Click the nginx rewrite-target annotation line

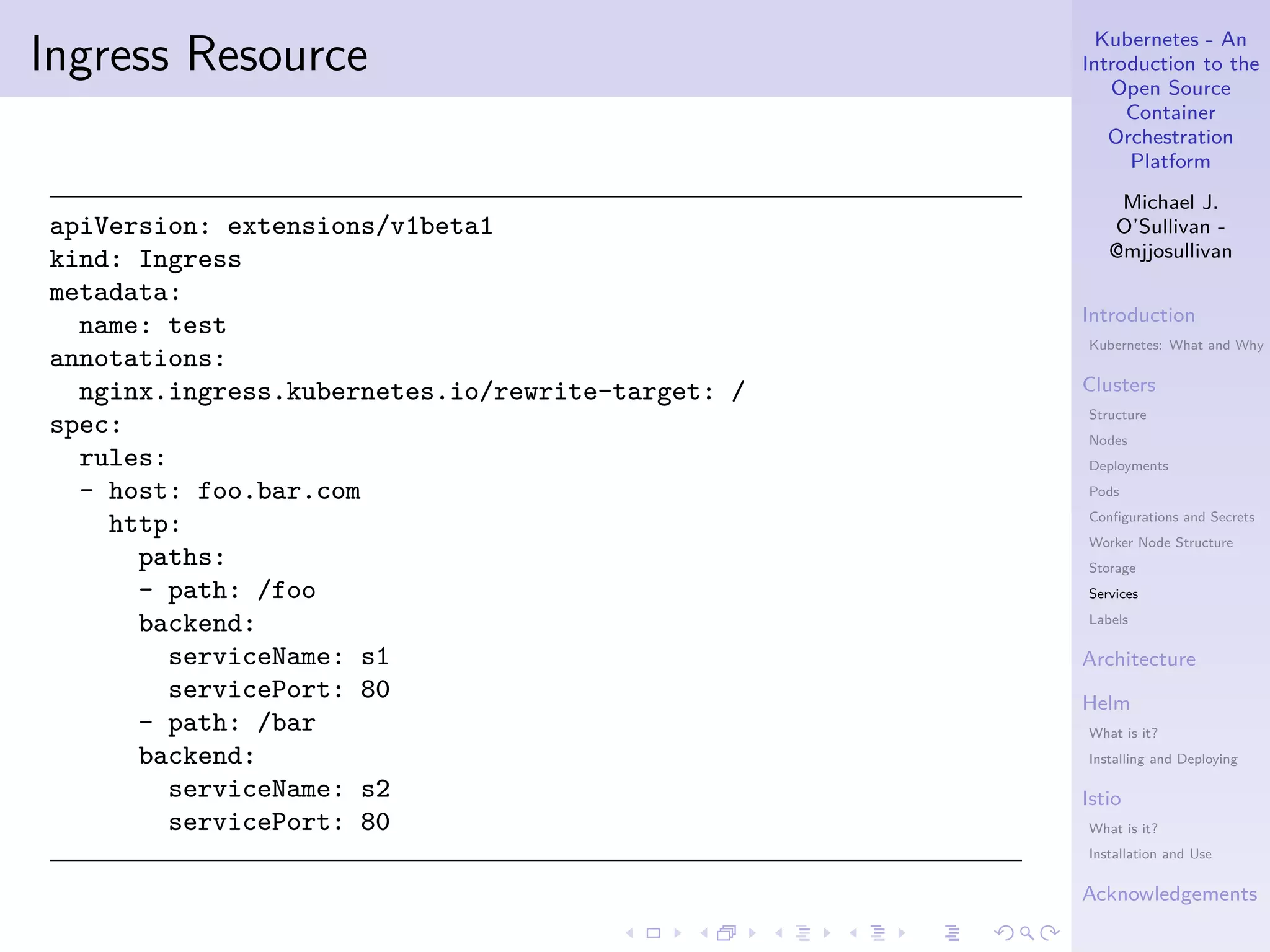coord(412,392)
